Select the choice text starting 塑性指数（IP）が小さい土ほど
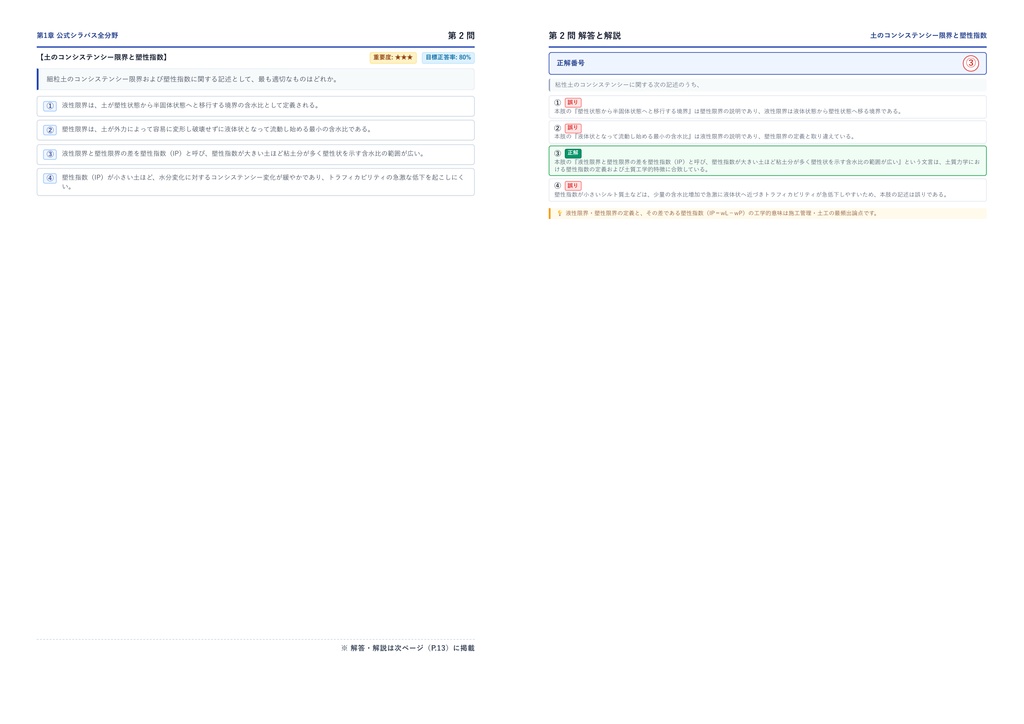1024x724 pixels. click(263, 181)
